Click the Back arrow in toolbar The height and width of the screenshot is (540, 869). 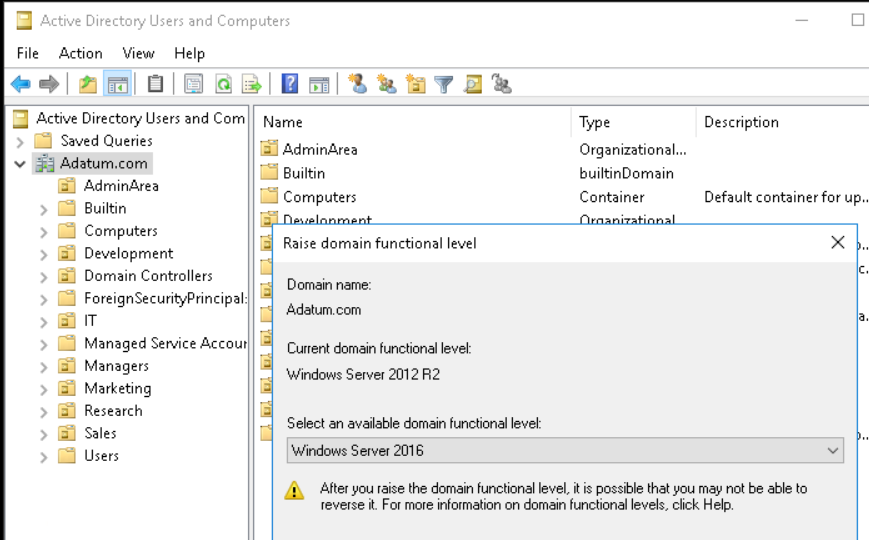[x=21, y=84]
